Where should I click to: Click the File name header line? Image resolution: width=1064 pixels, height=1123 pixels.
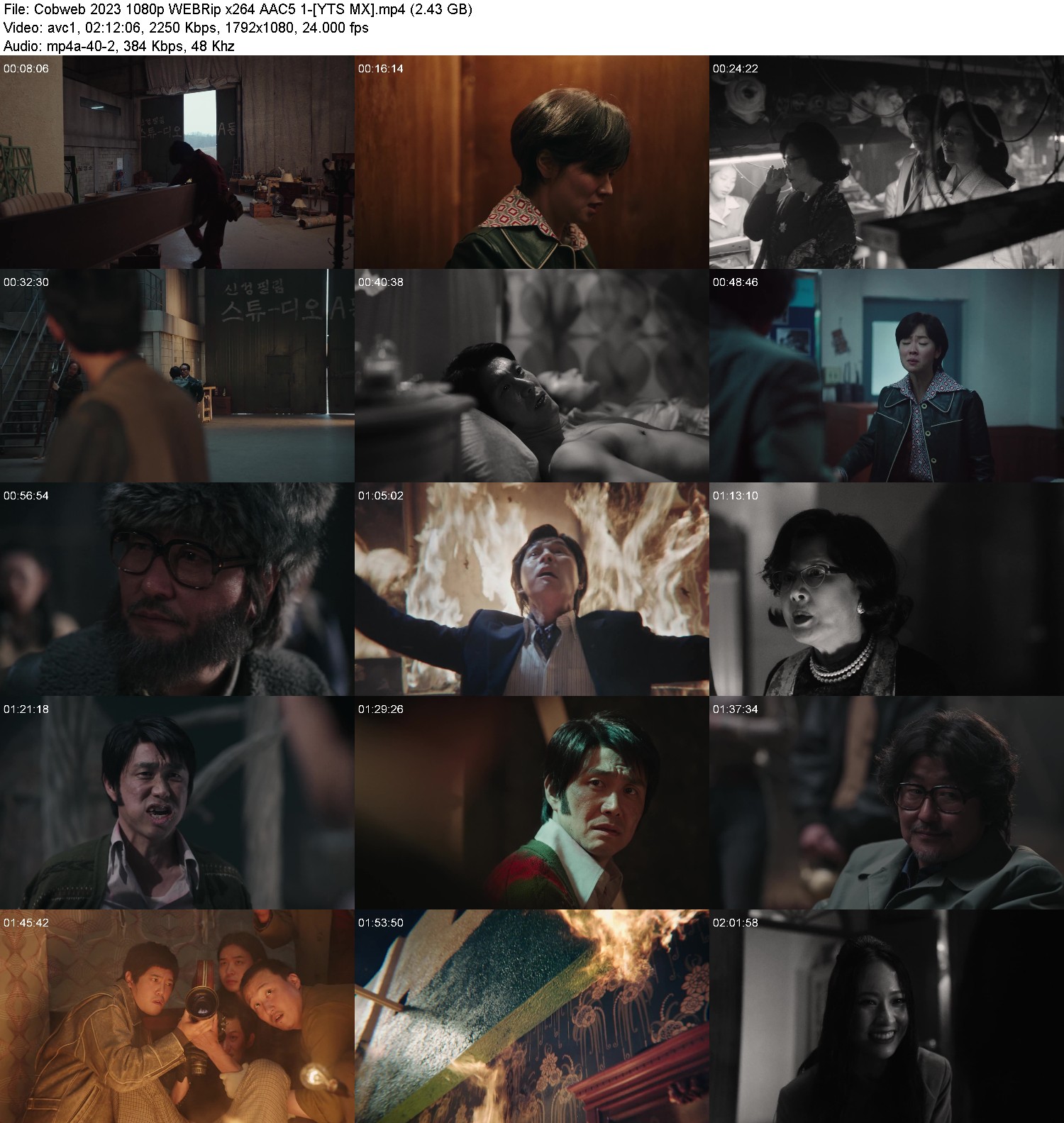pyautogui.click(x=238, y=10)
